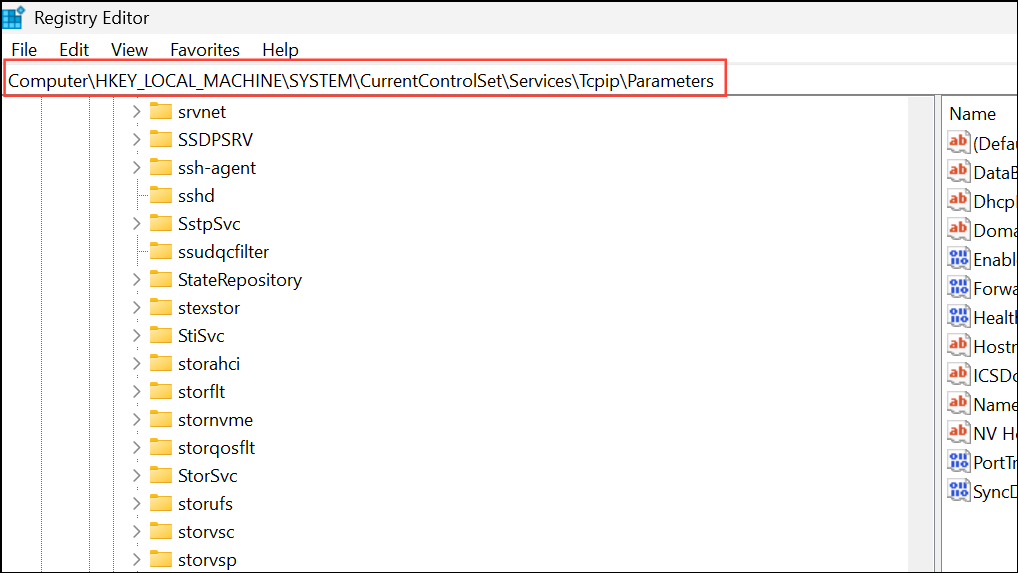Expand the storufs key
Screen dimensions: 1018x573
[x=136, y=504]
